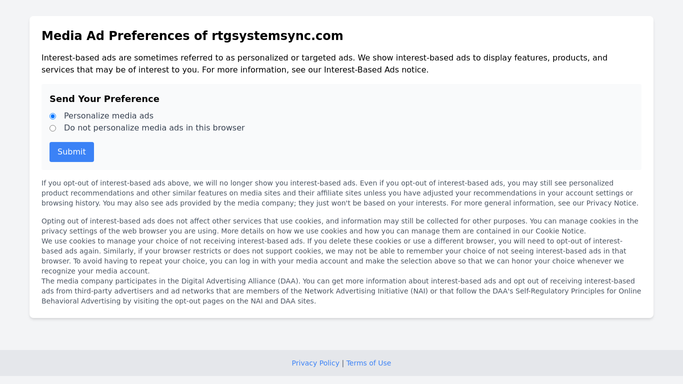Click the 'Media Ad Preferences of rtgsystemsync.com' heading

click(x=192, y=36)
